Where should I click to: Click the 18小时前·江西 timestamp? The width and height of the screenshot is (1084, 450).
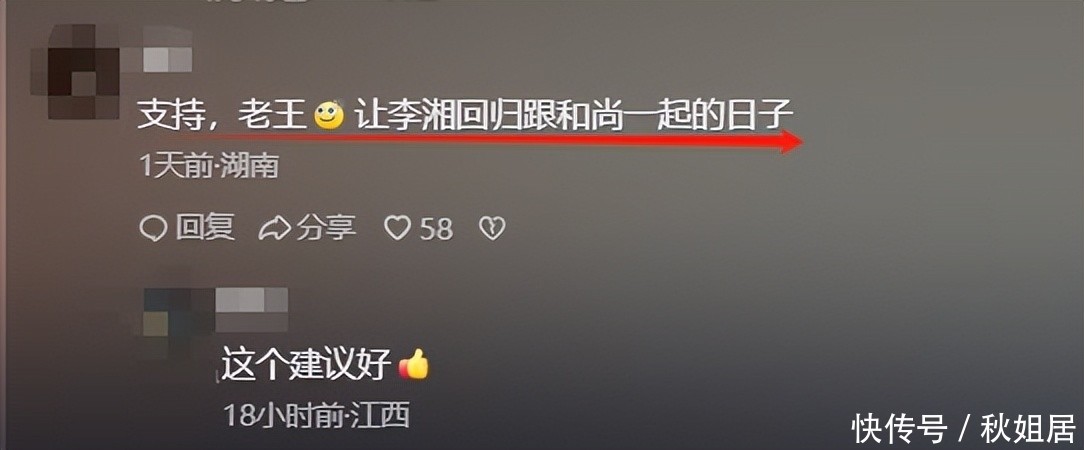click(x=317, y=415)
